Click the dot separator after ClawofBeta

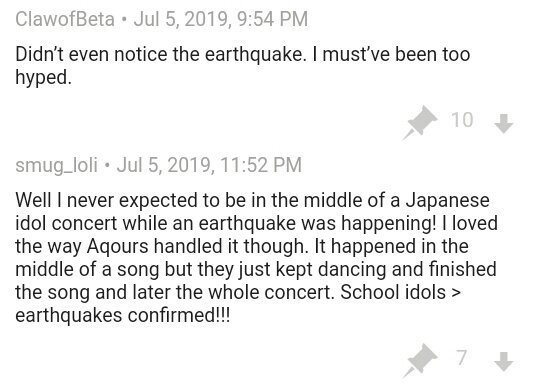pyautogui.click(x=124, y=20)
